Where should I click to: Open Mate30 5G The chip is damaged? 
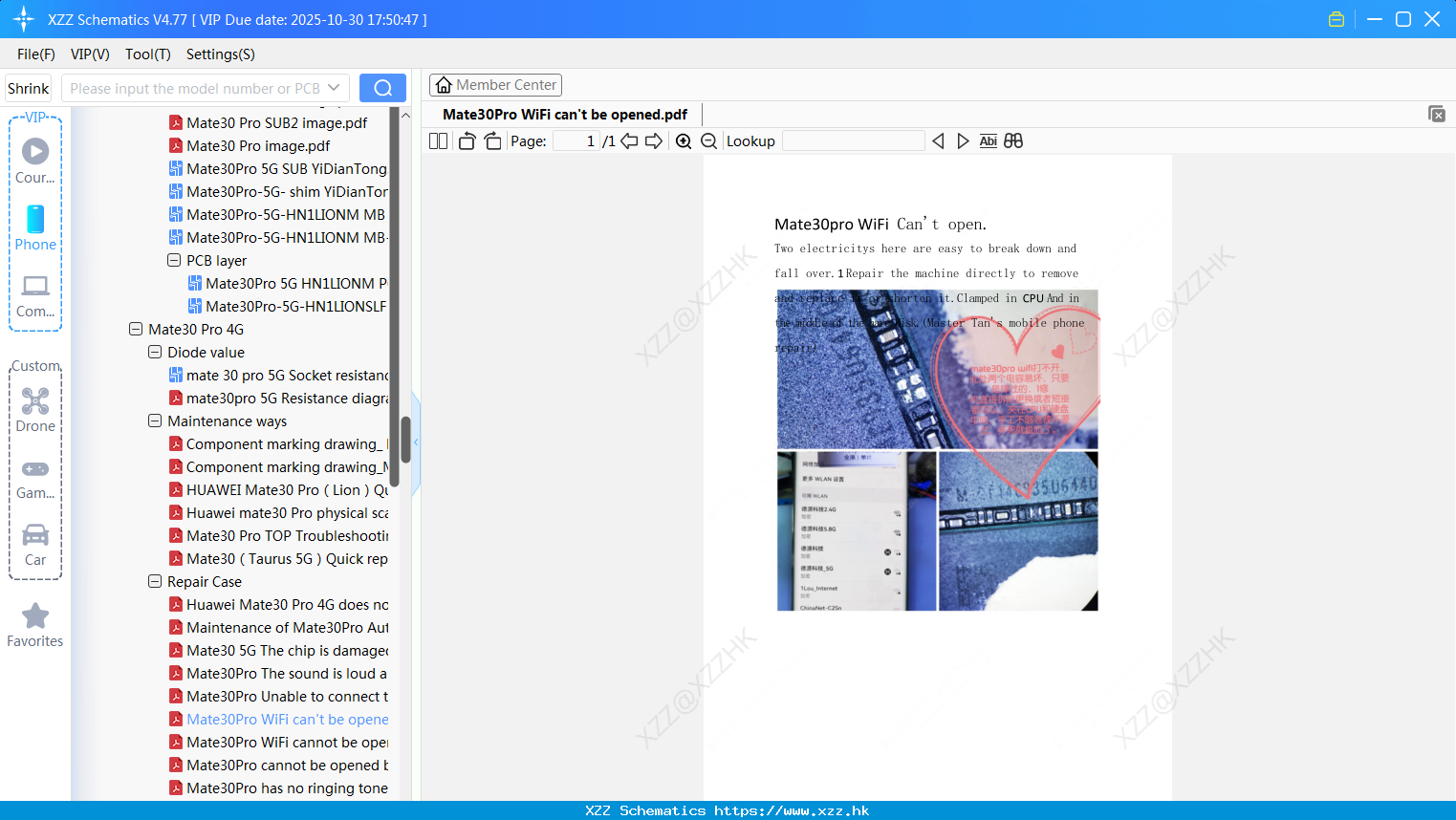278,650
